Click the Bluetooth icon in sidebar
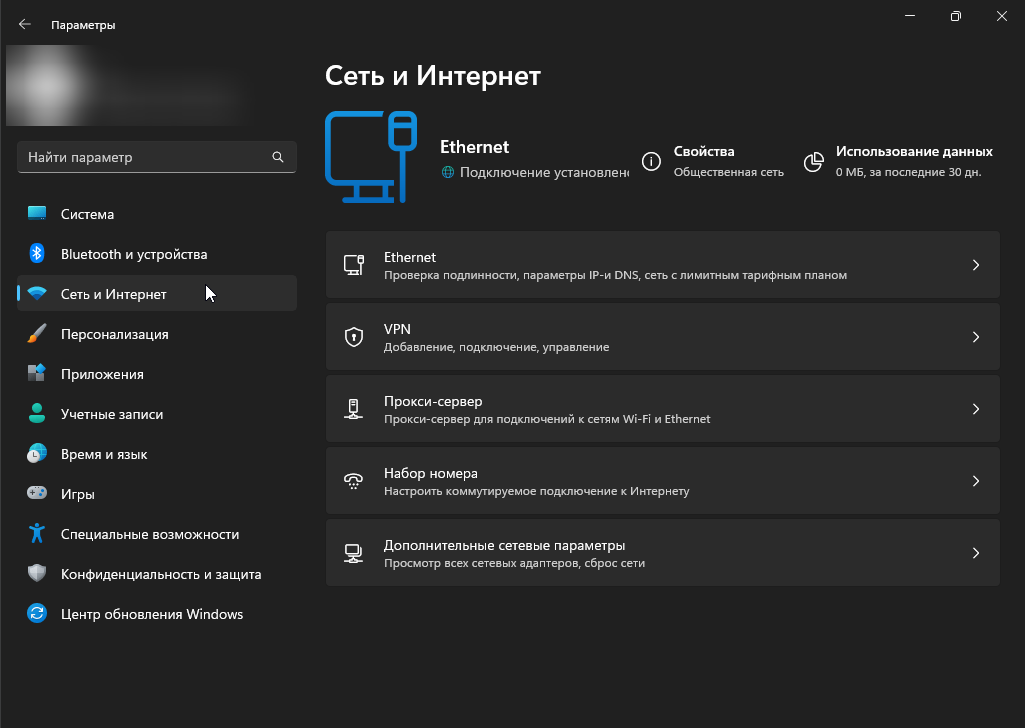The width and height of the screenshot is (1025, 728). 37,254
